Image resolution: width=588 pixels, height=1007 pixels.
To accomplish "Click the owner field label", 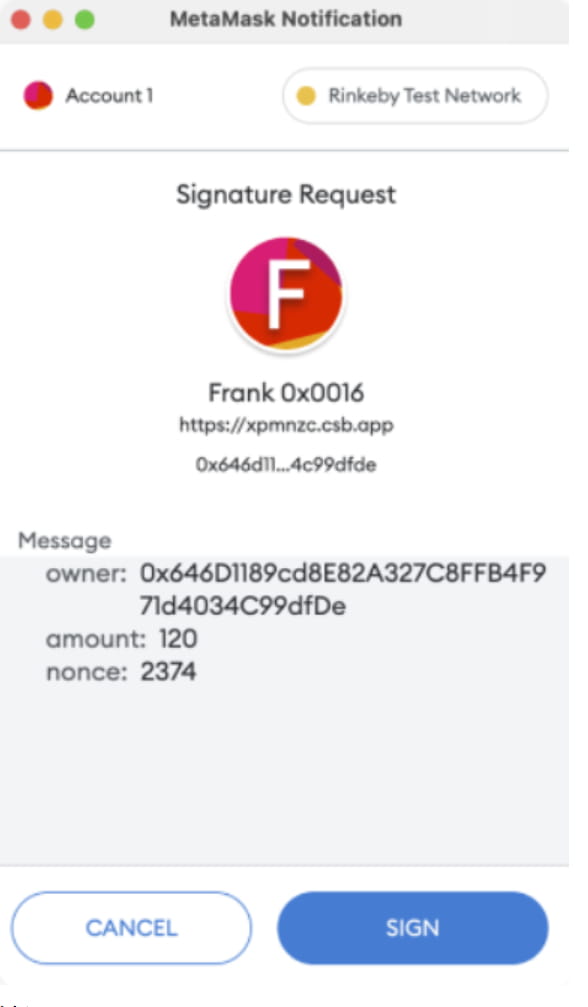I will [87, 574].
